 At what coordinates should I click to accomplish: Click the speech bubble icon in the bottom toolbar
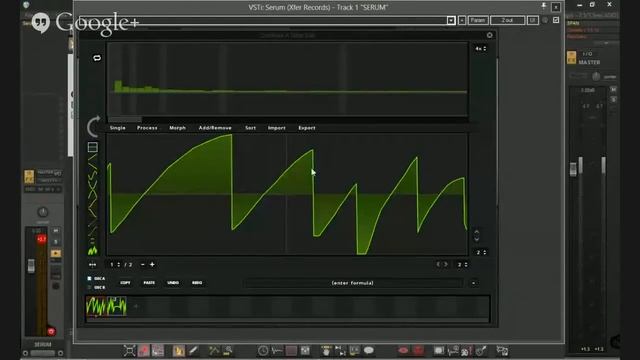pyautogui.click(x=369, y=351)
